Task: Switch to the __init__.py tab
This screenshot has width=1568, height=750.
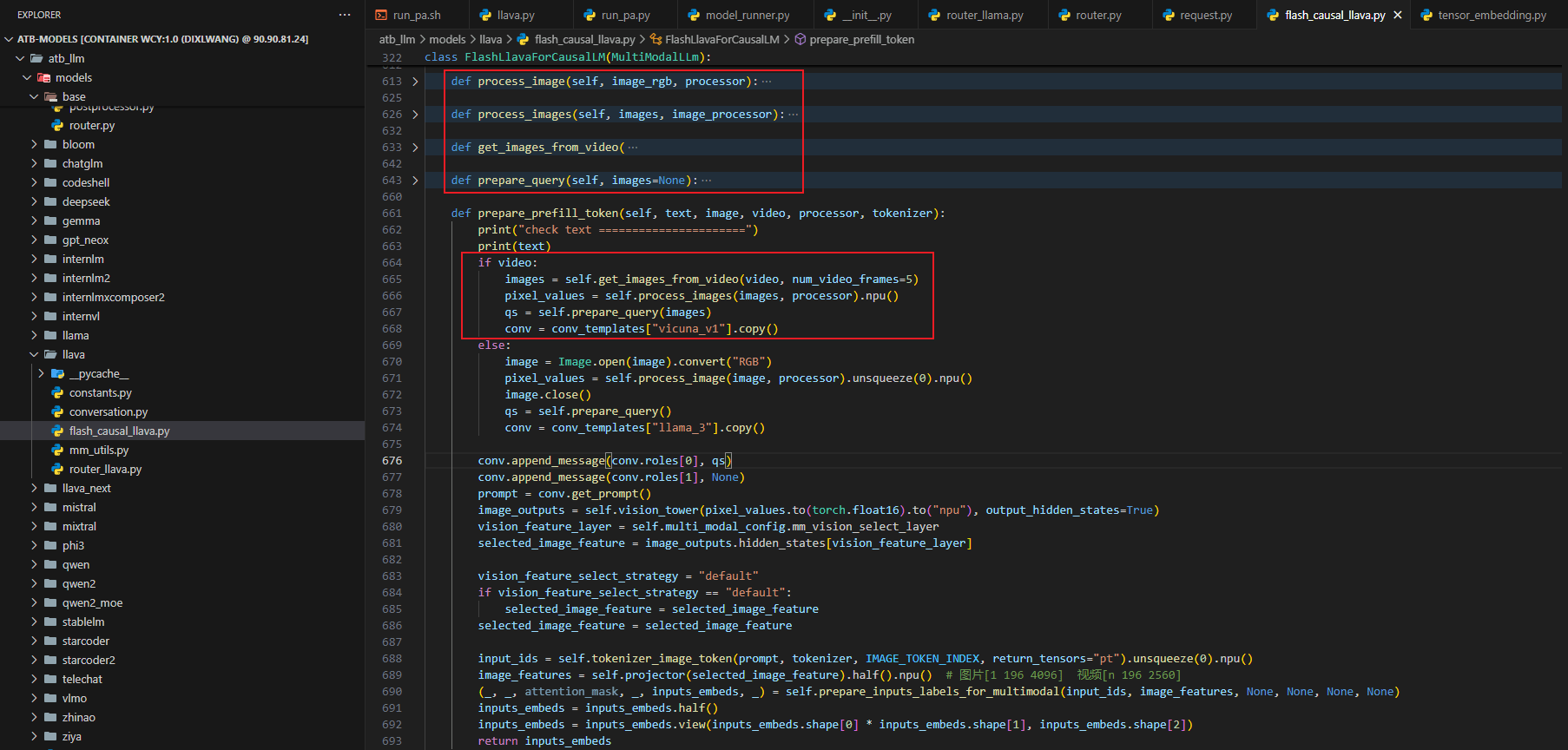Action: click(x=866, y=15)
